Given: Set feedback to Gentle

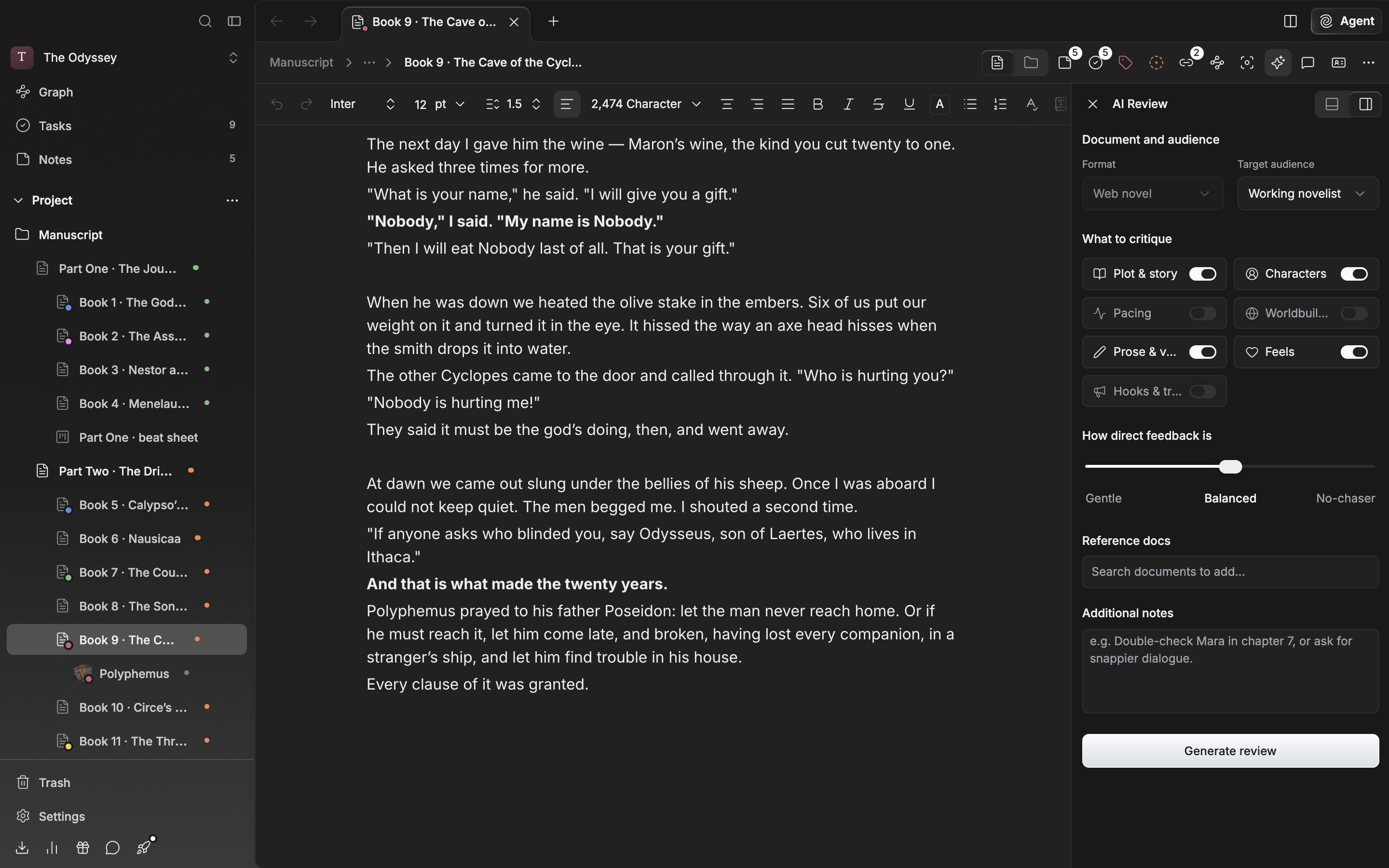Looking at the screenshot, I should tap(1103, 498).
